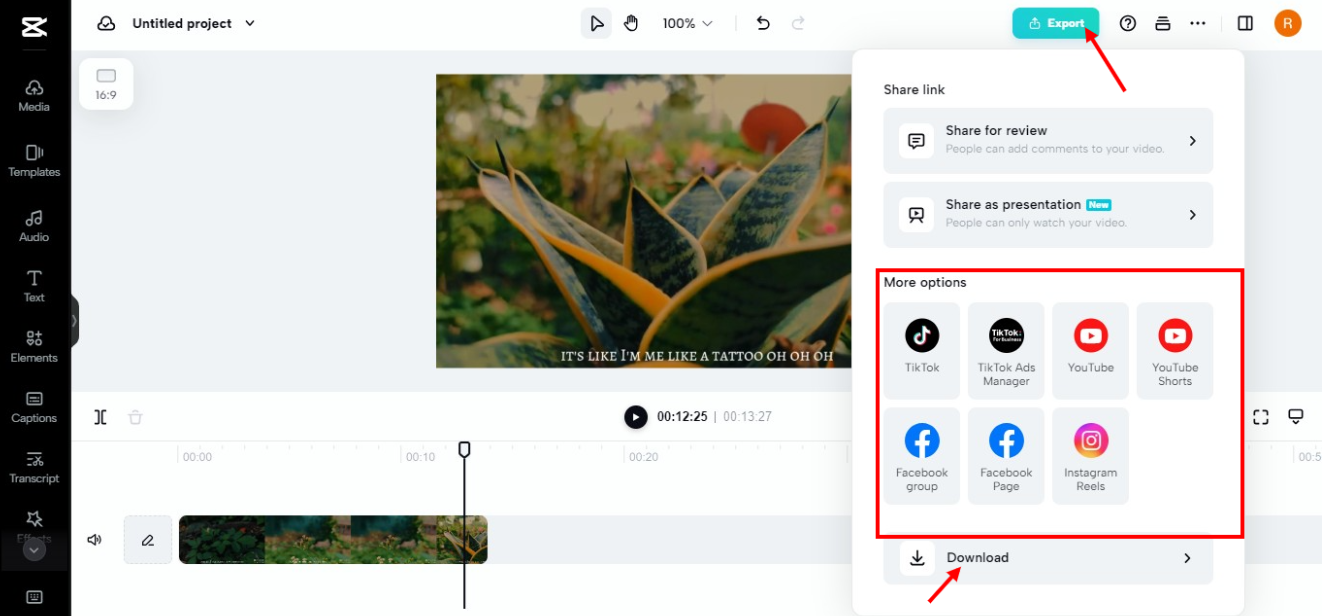Select Share as presentation option
Viewport: 1324px width, 616px height.
1047,214
